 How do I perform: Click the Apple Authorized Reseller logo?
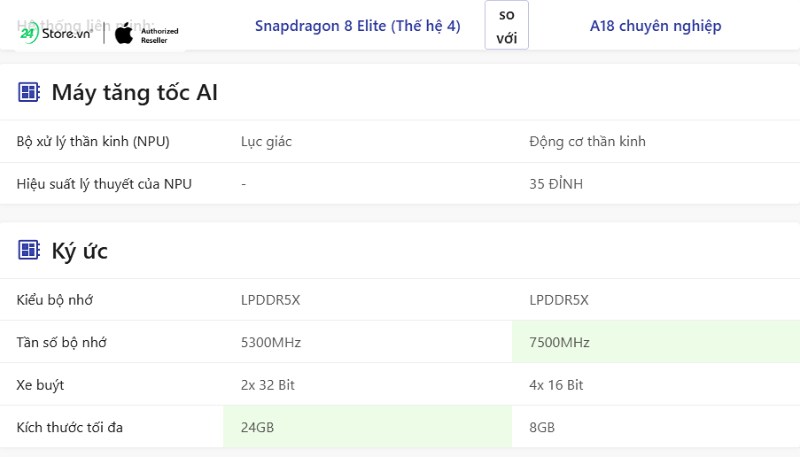click(x=146, y=35)
